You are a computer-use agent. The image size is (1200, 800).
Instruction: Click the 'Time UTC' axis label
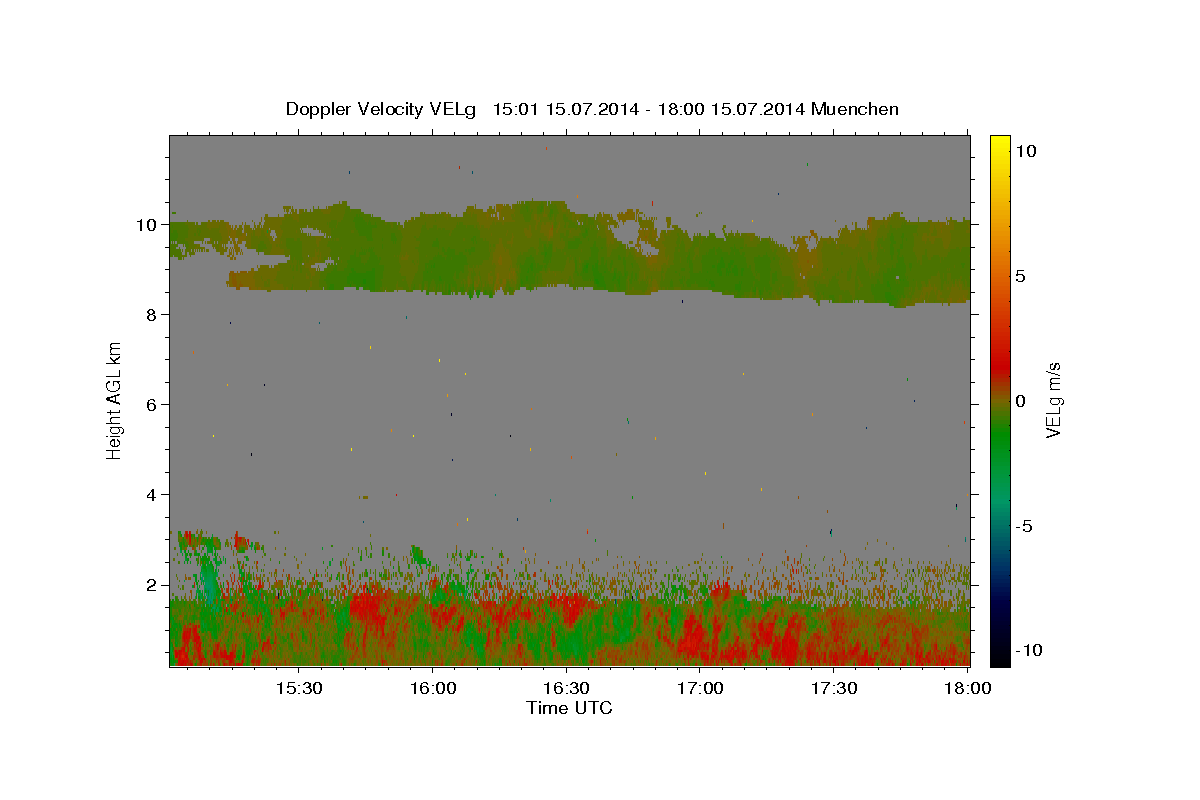(569, 708)
